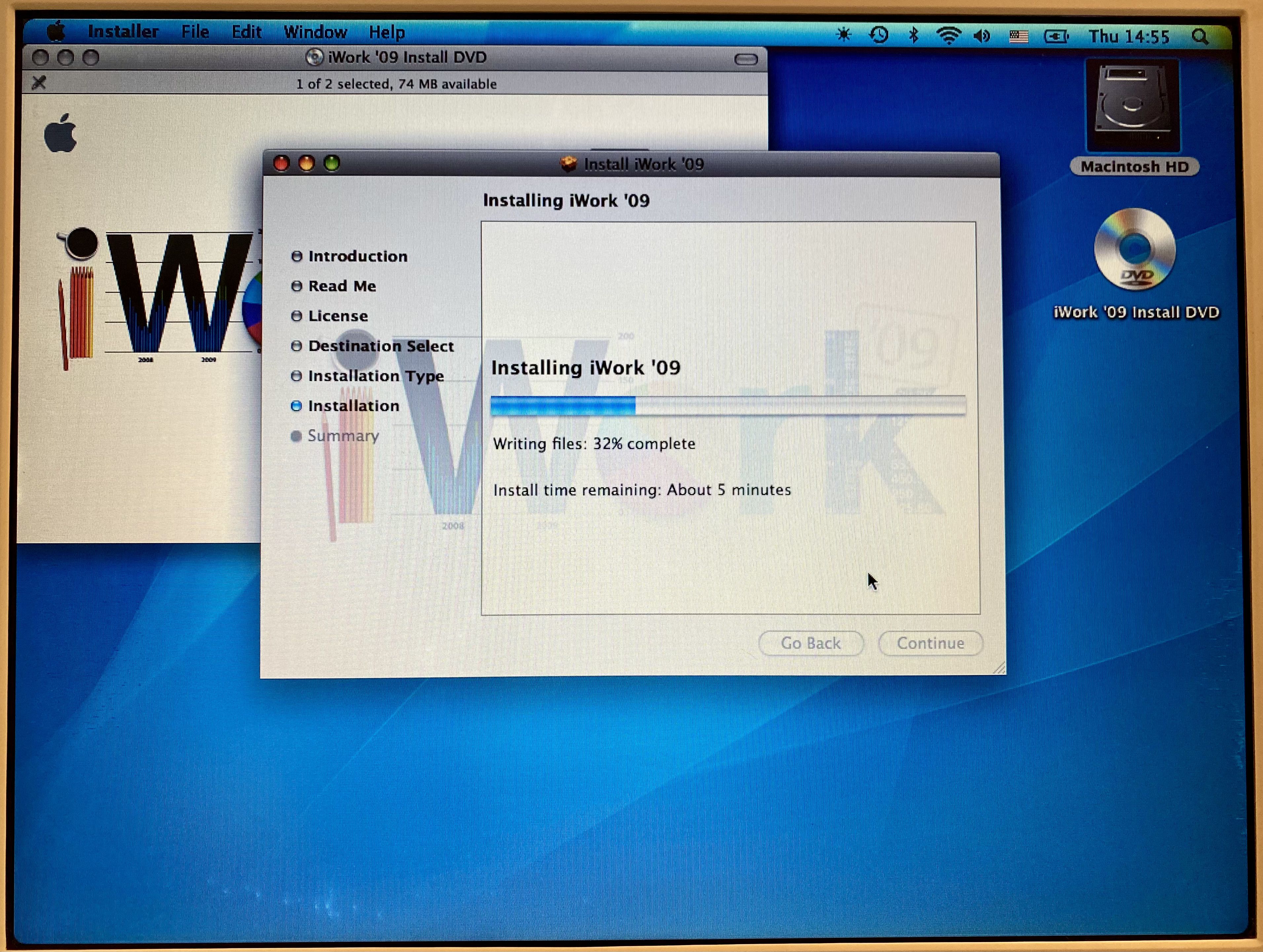
Task: Click "Writing files: 32% complete" text
Action: click(594, 444)
